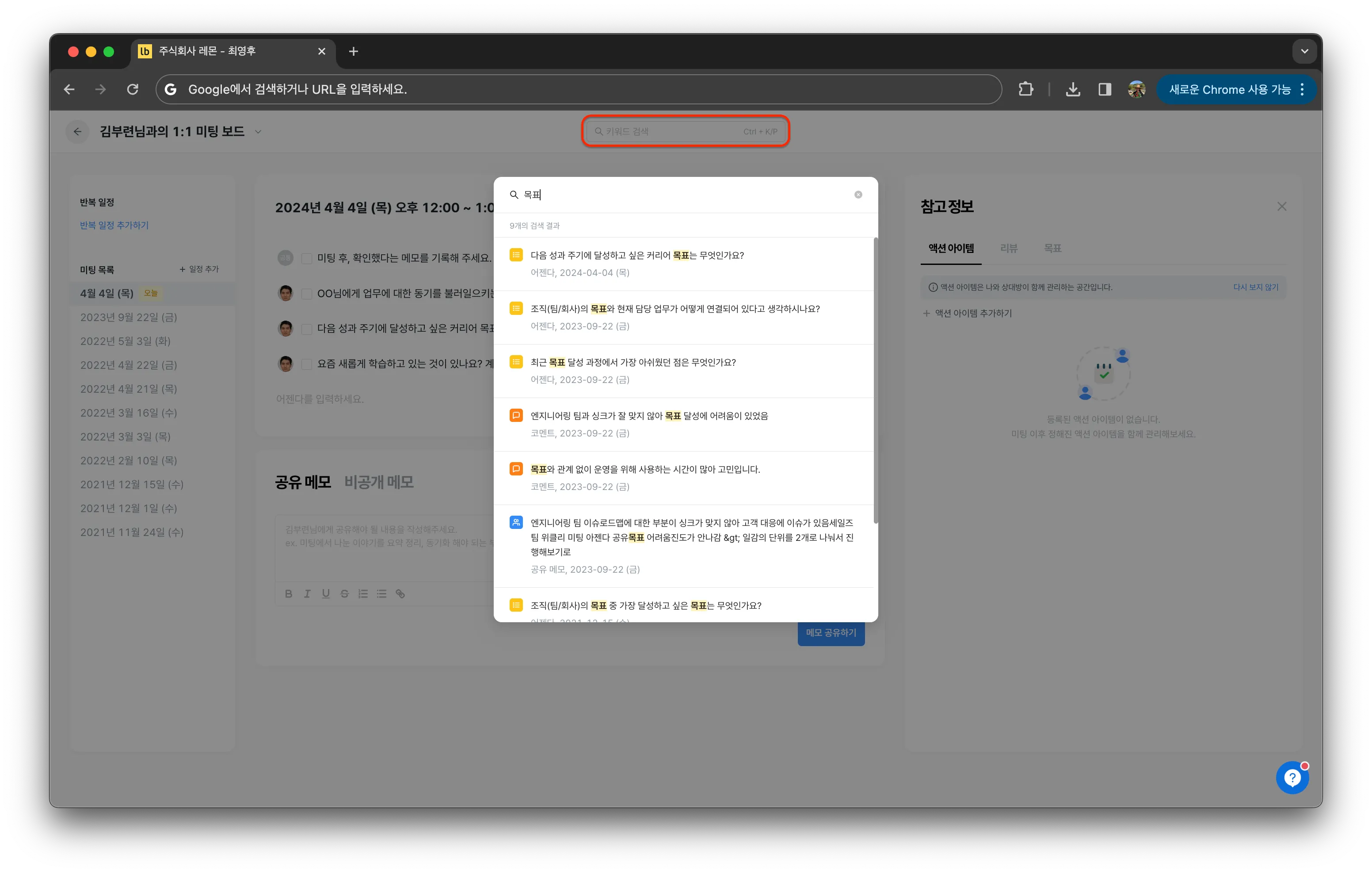Switch to the 리뷰 tab

[1009, 249]
